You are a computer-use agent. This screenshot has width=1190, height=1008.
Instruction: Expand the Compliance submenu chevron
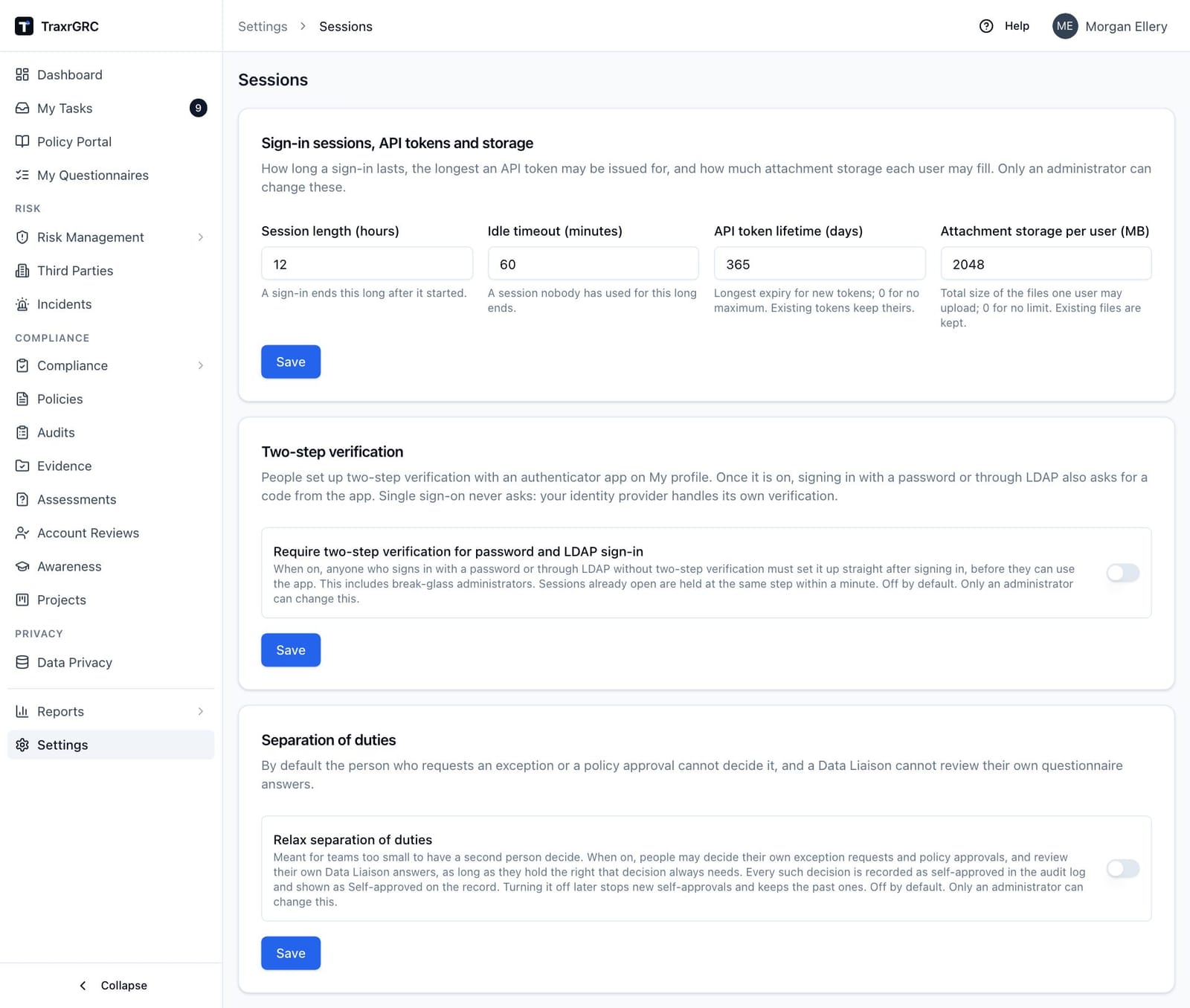coord(201,365)
